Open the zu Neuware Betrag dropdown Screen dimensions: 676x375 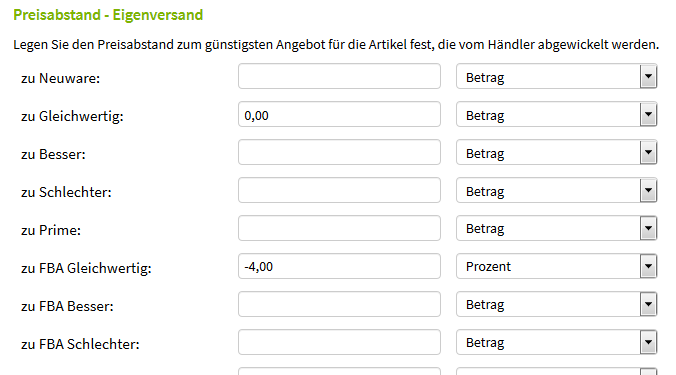coord(557,76)
